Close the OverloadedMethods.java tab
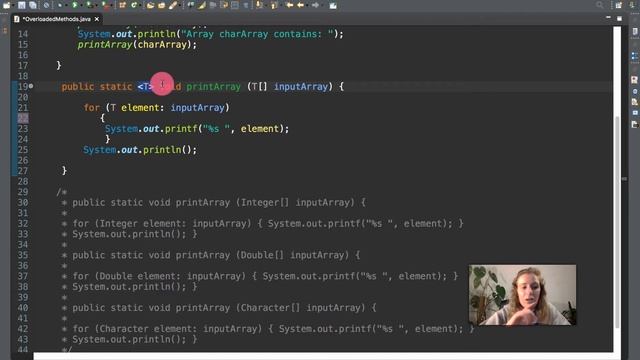The height and width of the screenshot is (360, 640). coord(97,19)
